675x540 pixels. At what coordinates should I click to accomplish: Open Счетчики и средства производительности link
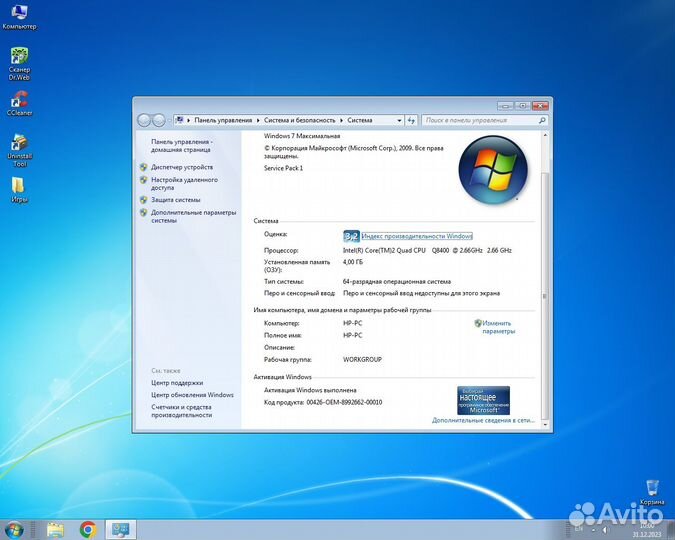pyautogui.click(x=181, y=411)
